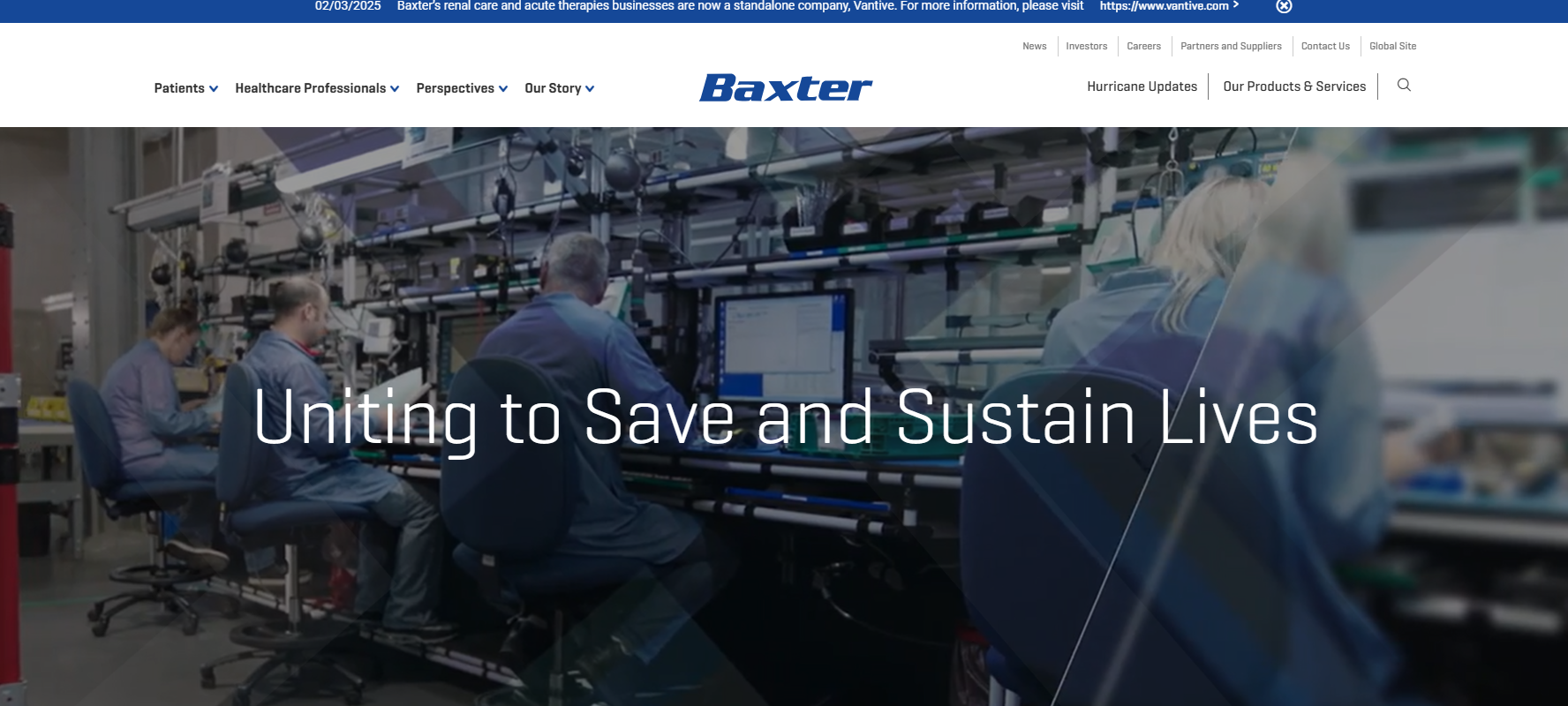This screenshot has height=706, width=1568.
Task: Visit the News page
Action: tap(1034, 46)
